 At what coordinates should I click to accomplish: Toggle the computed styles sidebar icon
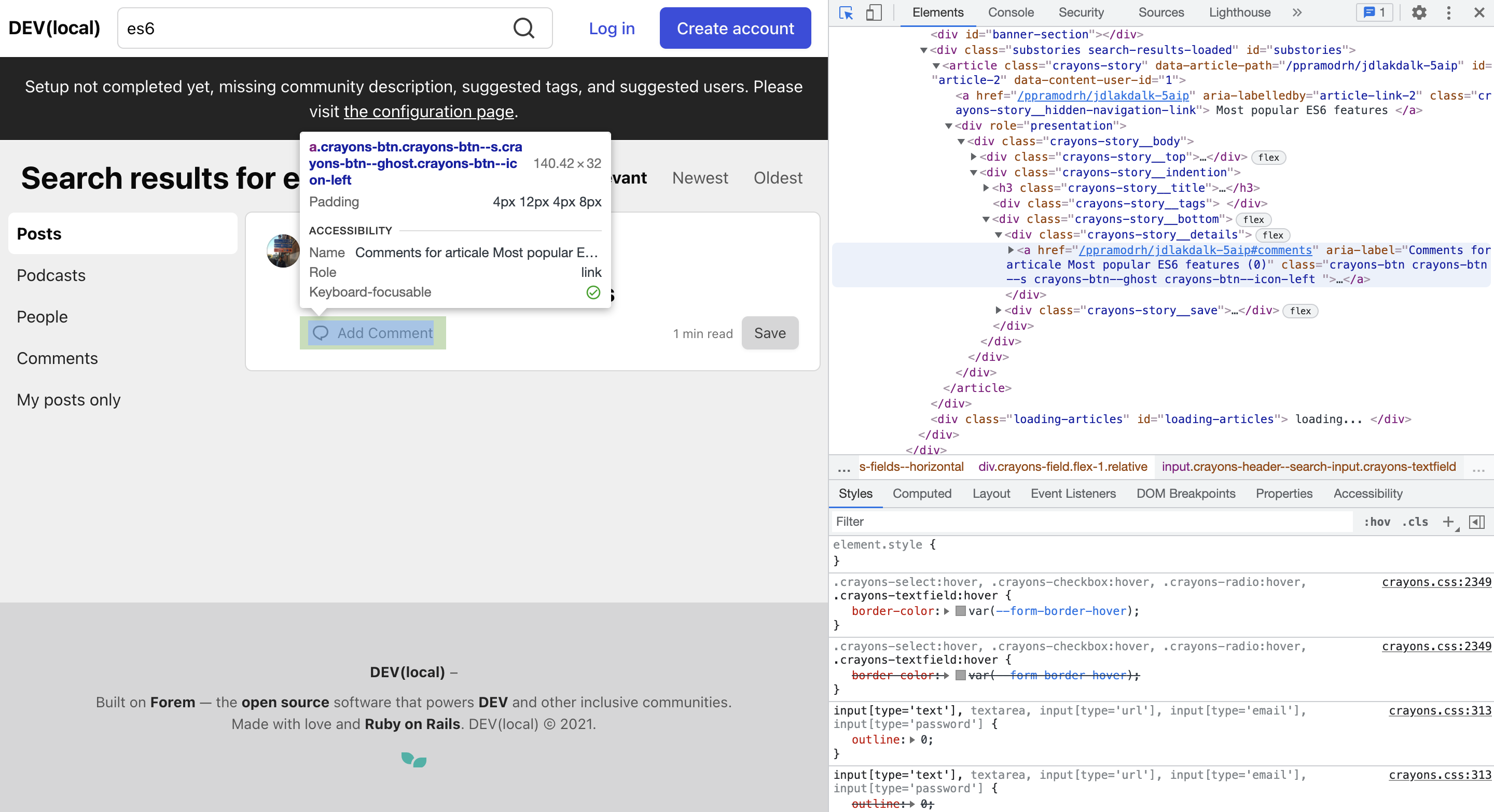tap(1476, 522)
